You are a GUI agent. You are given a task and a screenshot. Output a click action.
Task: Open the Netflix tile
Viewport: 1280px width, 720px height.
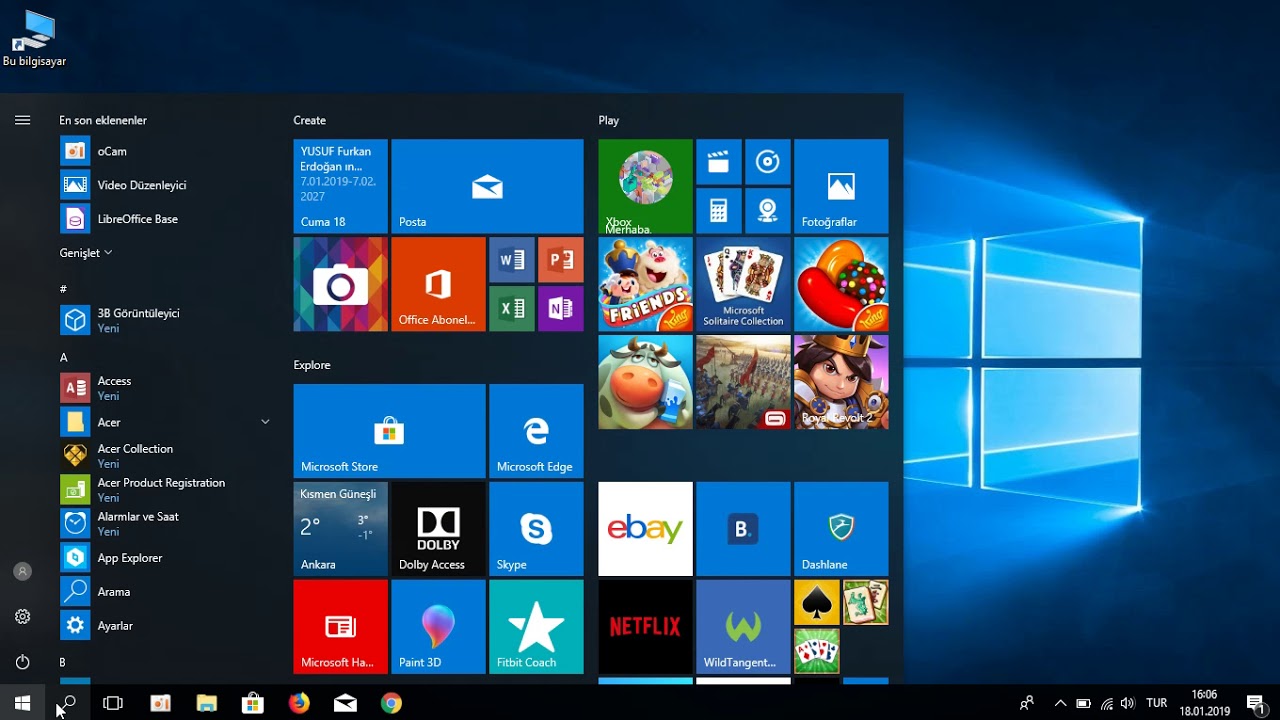pos(645,627)
